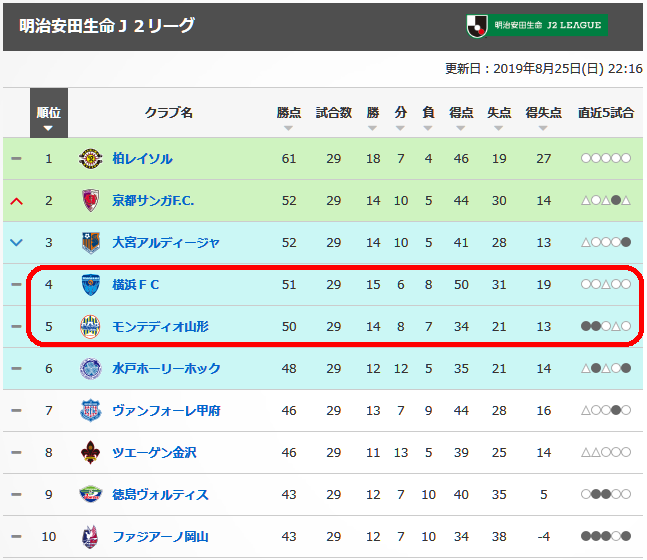The height and width of the screenshot is (560, 647).
Task: Sort by 得点 goals scored column
Action: click(461, 118)
